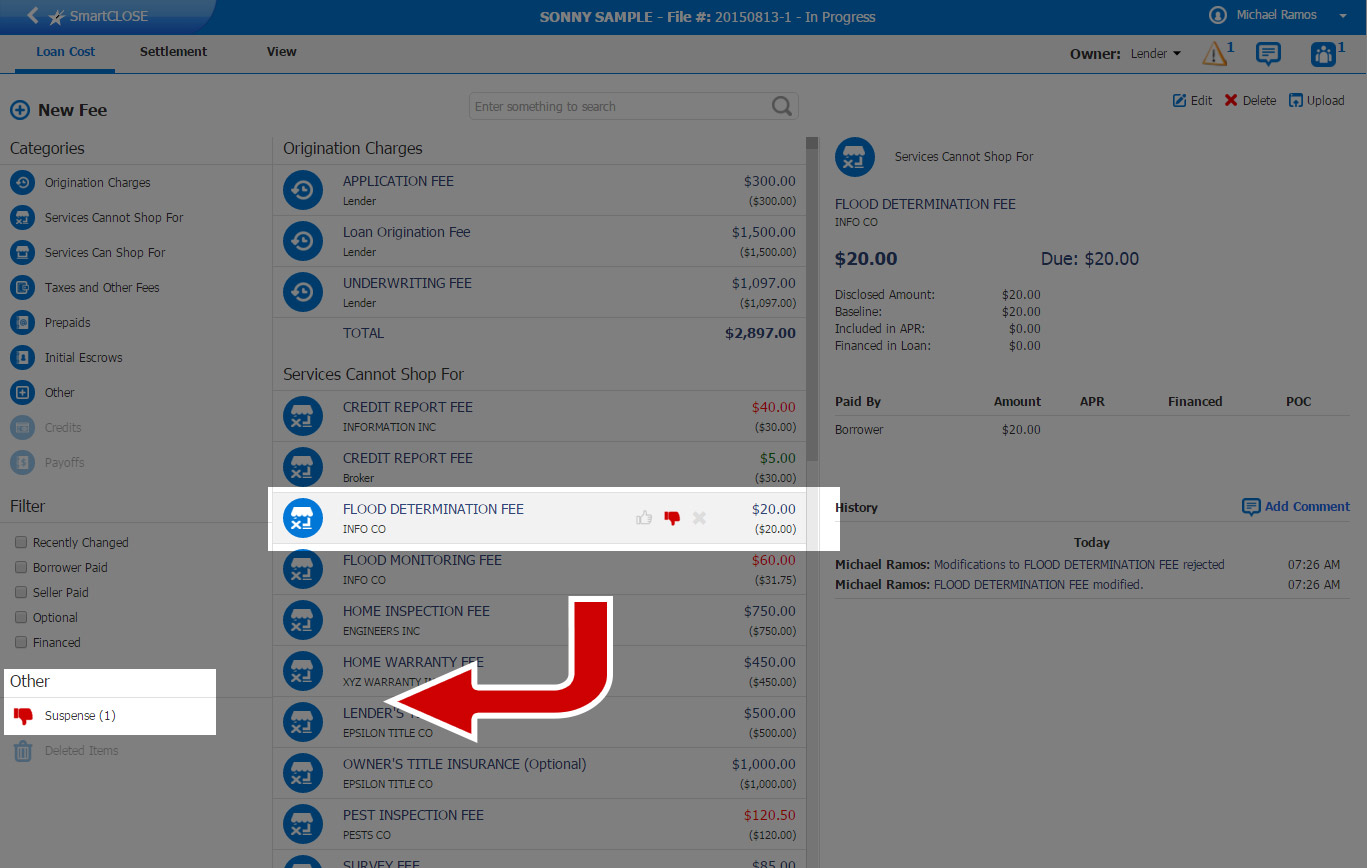
Task: Switch to the Settlement tab
Action: (173, 52)
